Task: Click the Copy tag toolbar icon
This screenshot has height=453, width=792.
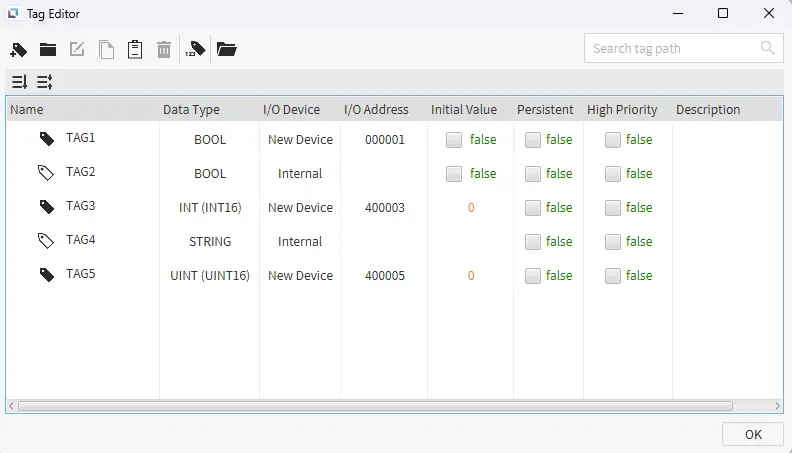Action: [106, 49]
